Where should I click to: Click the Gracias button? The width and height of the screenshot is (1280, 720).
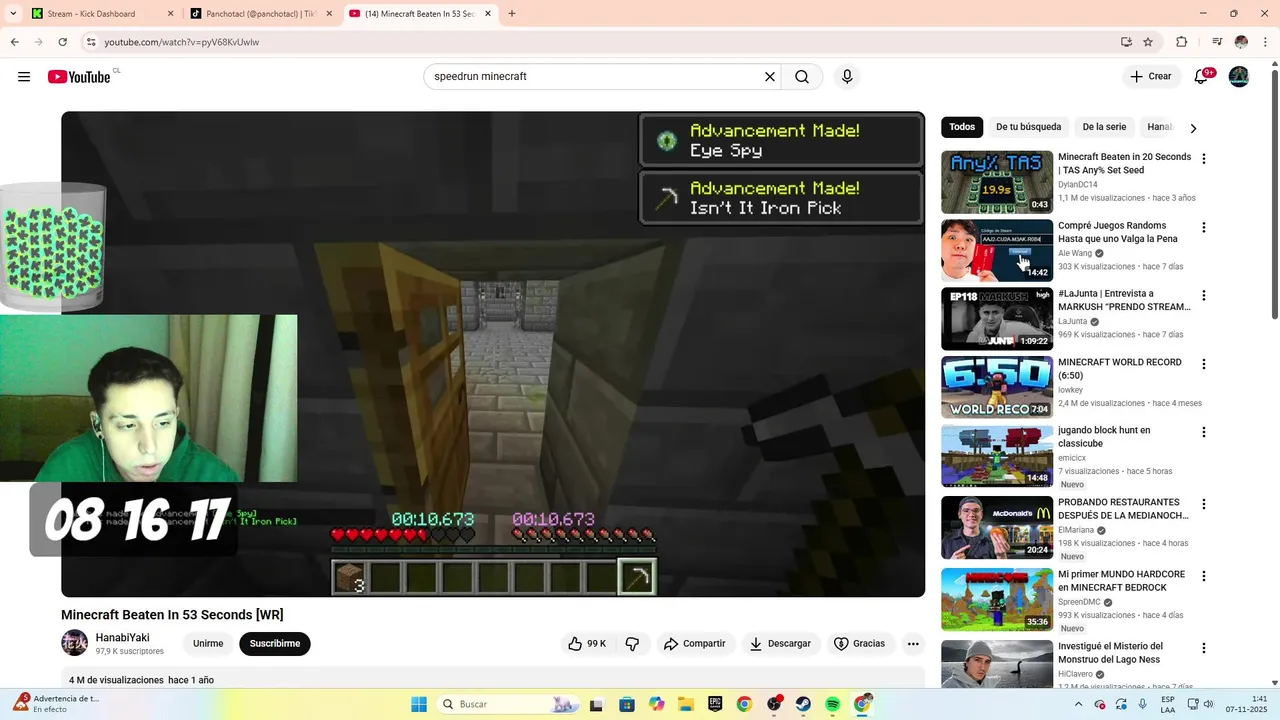coord(860,644)
